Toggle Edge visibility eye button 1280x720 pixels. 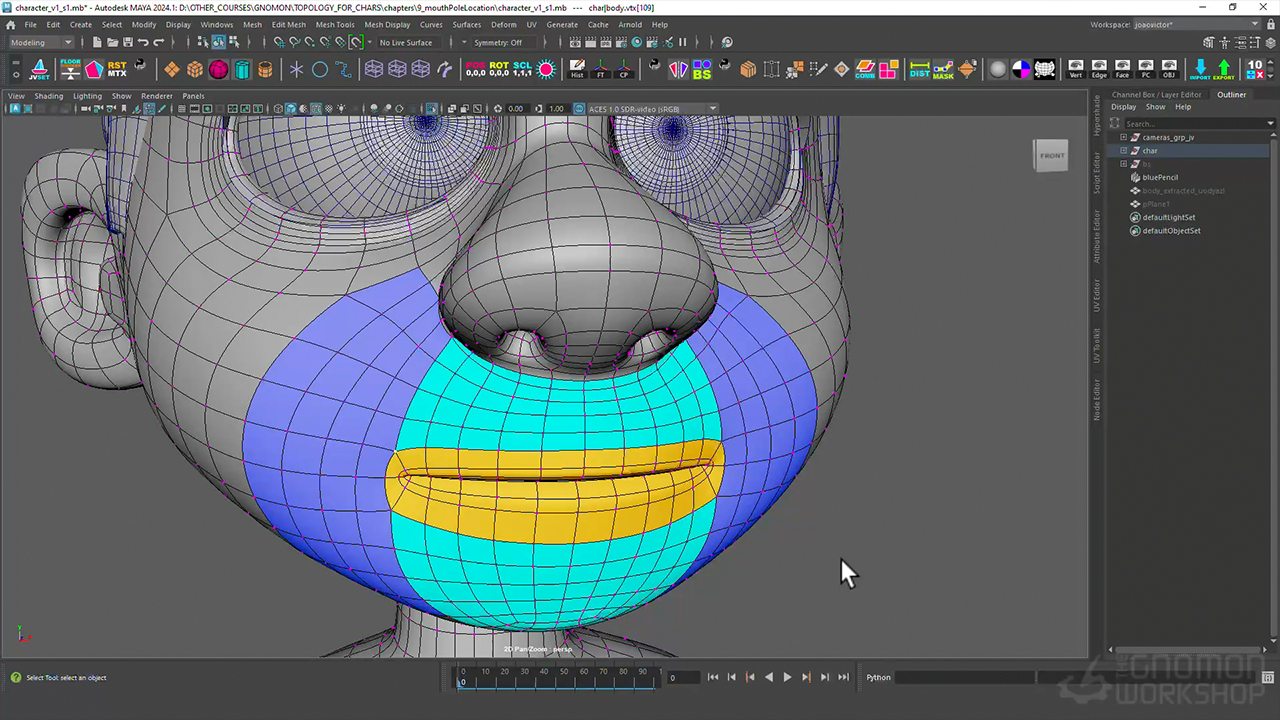pyautogui.click(x=1099, y=69)
